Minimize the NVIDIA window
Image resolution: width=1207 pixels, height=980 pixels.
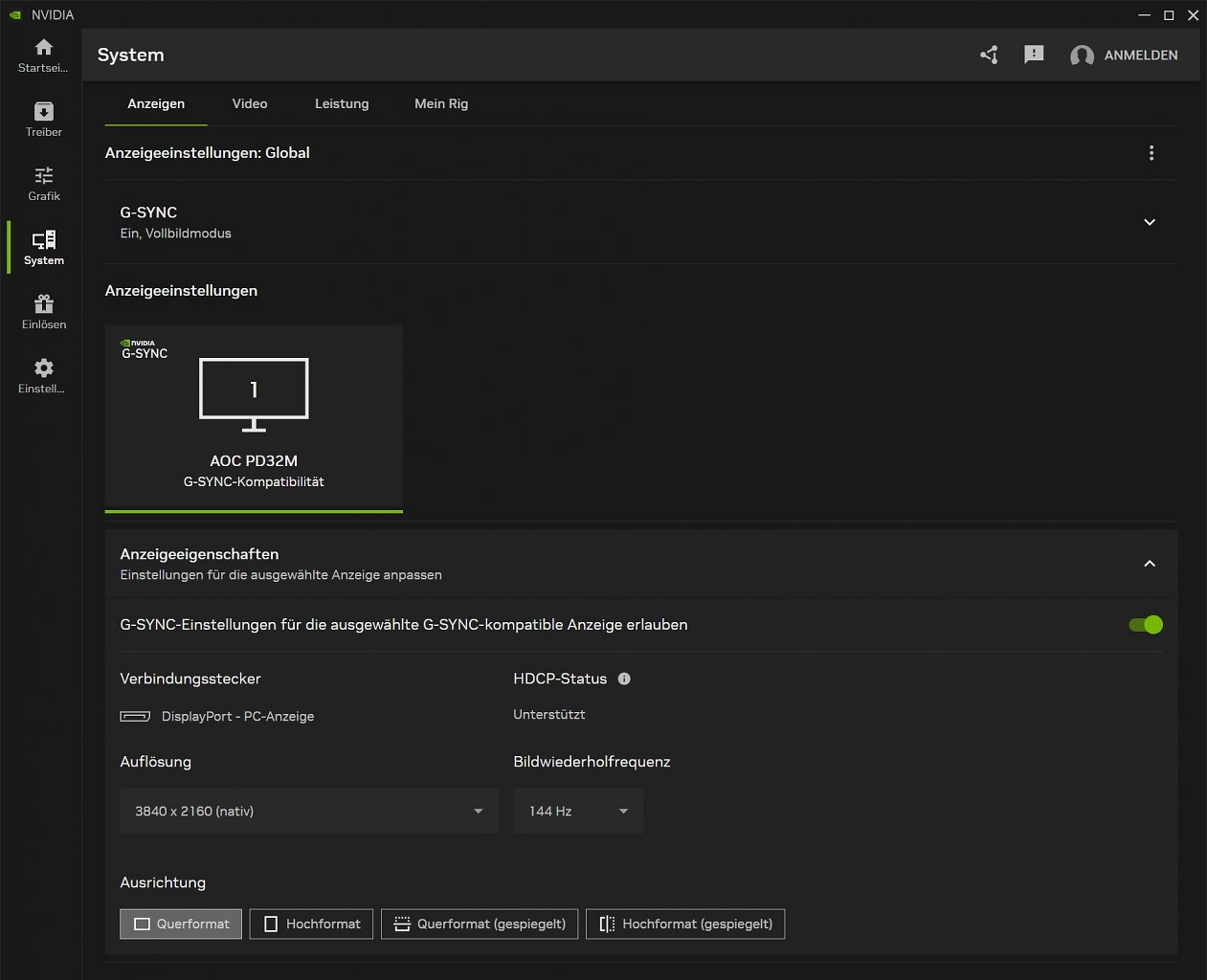(x=1144, y=15)
